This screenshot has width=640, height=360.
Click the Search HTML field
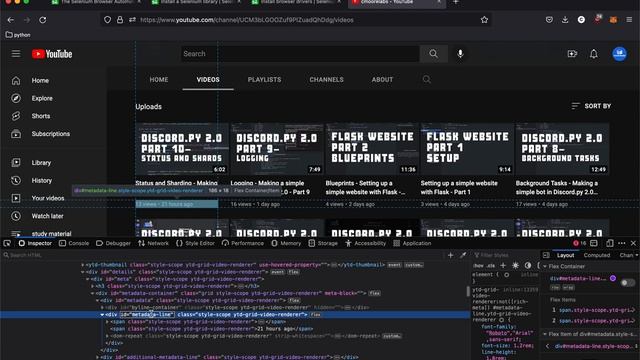[x=224, y=255]
